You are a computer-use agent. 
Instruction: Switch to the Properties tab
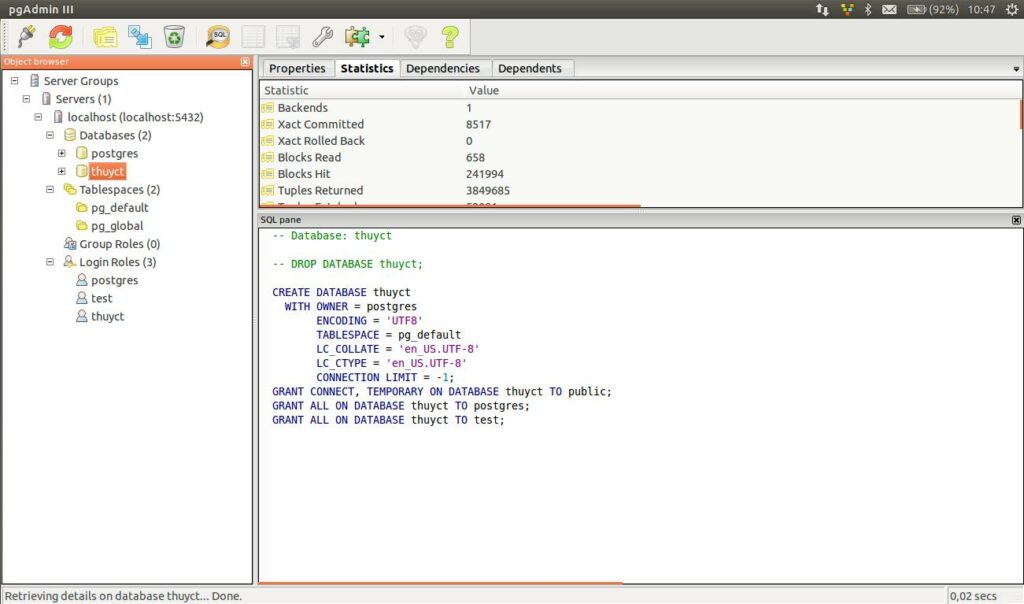click(297, 69)
